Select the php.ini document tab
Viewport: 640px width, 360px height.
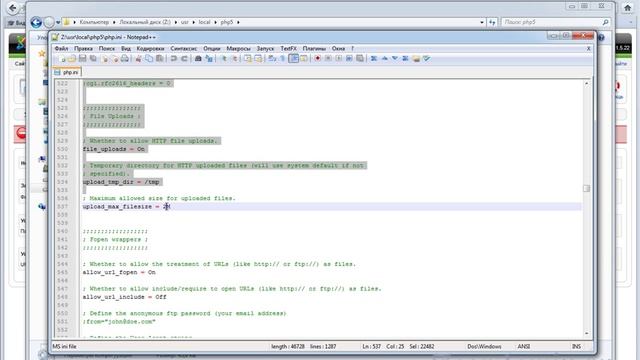click(x=67, y=72)
